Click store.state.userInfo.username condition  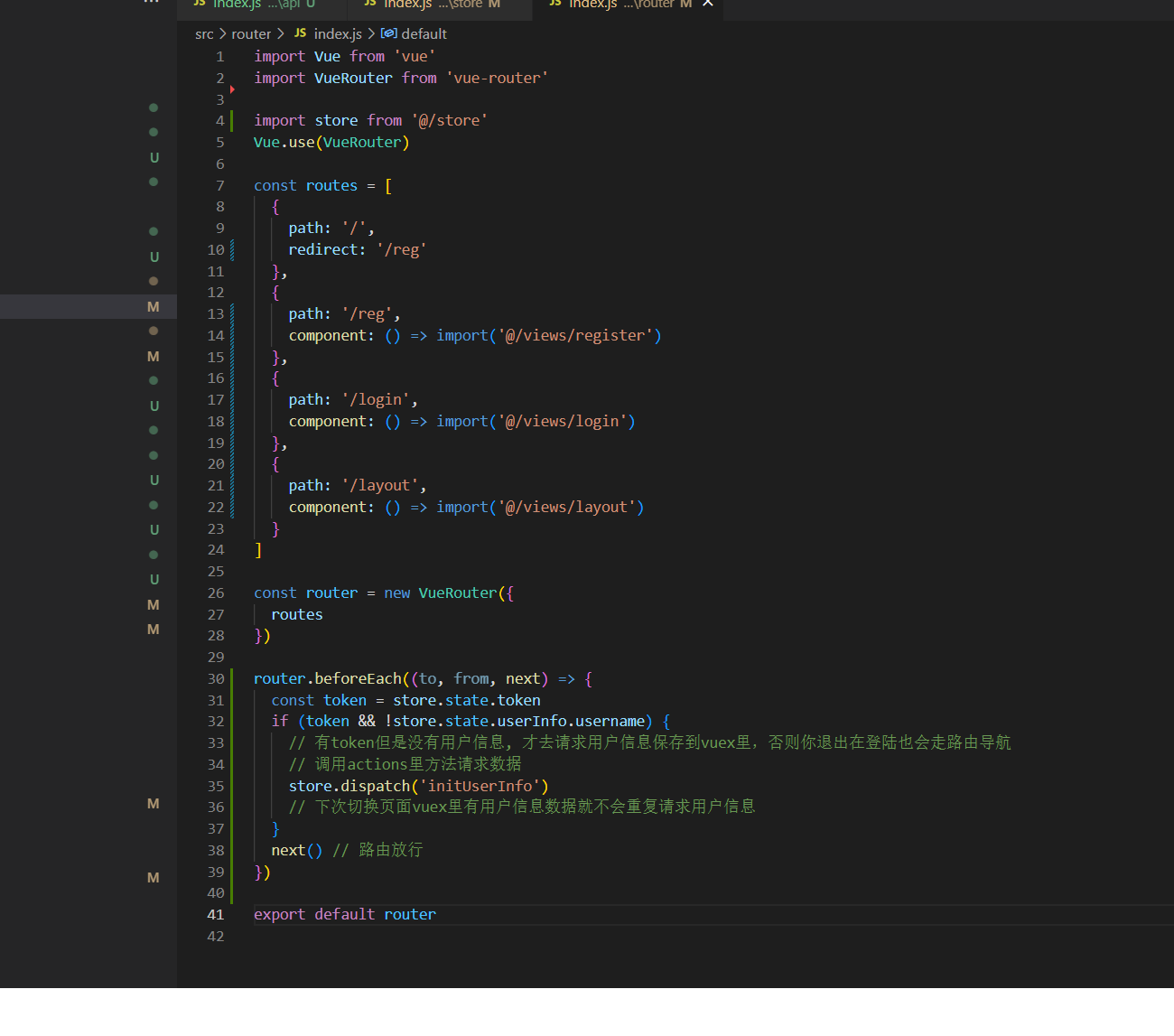click(518, 722)
